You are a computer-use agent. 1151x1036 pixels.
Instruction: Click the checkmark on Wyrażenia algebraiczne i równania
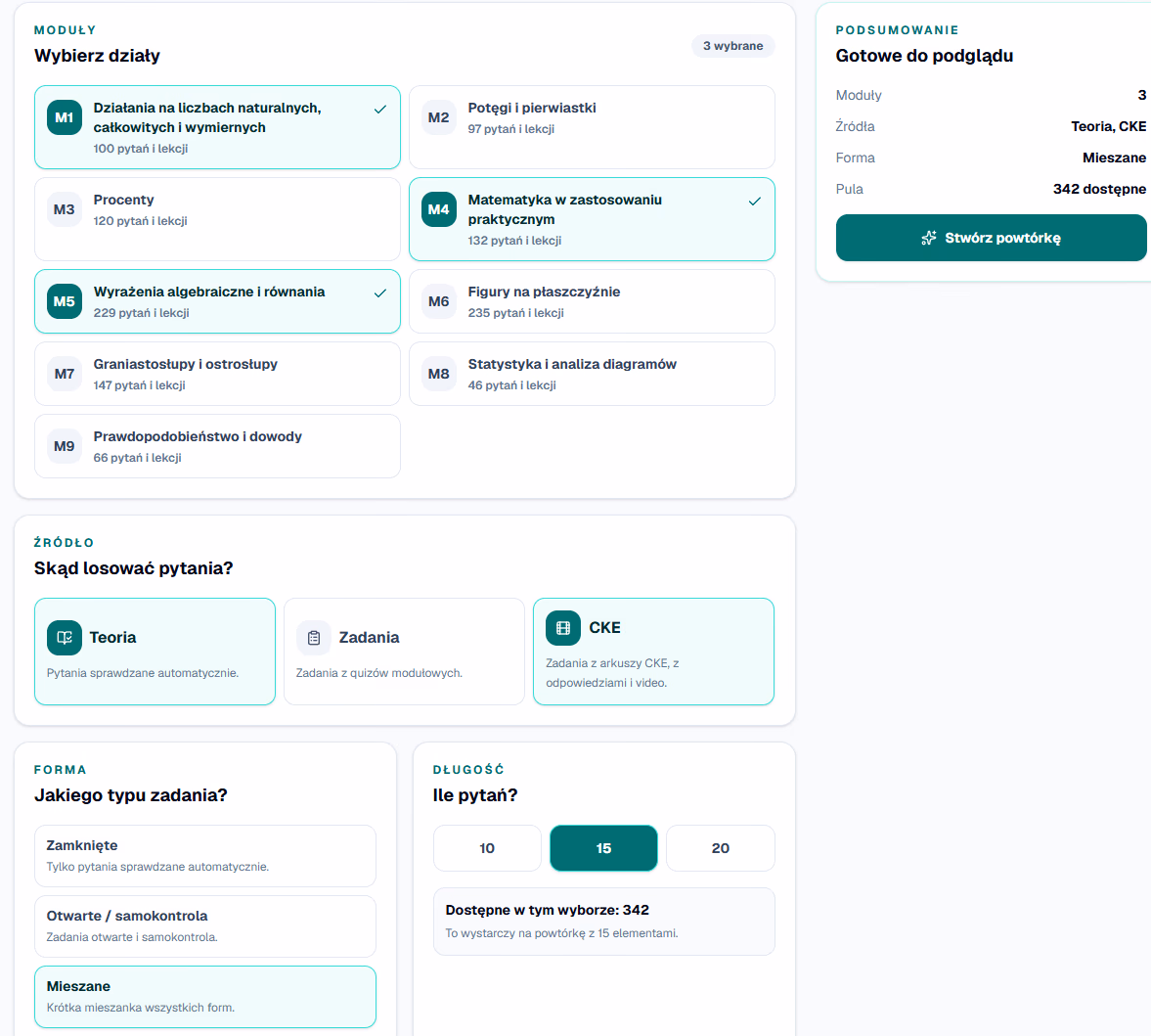tap(380, 293)
